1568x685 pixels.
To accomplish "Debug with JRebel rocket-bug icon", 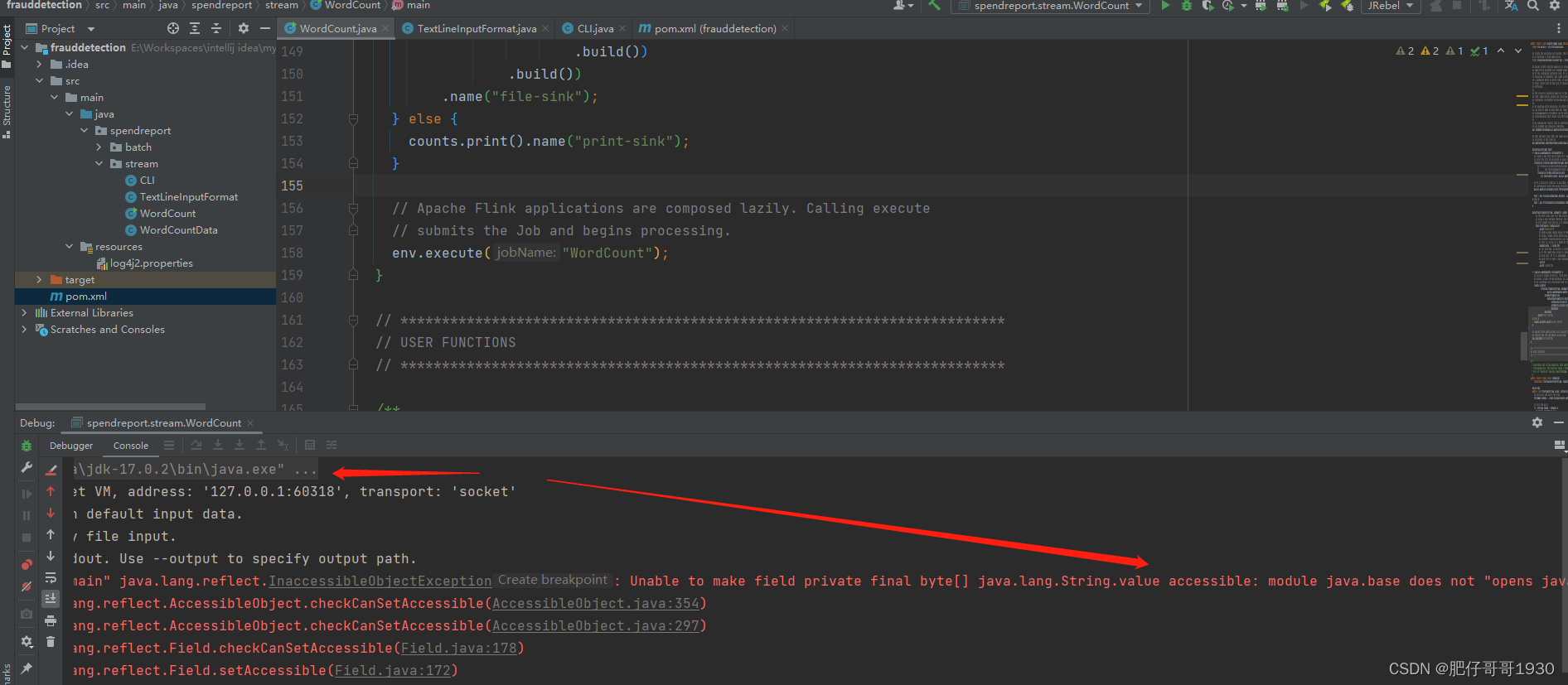I will click(1347, 6).
